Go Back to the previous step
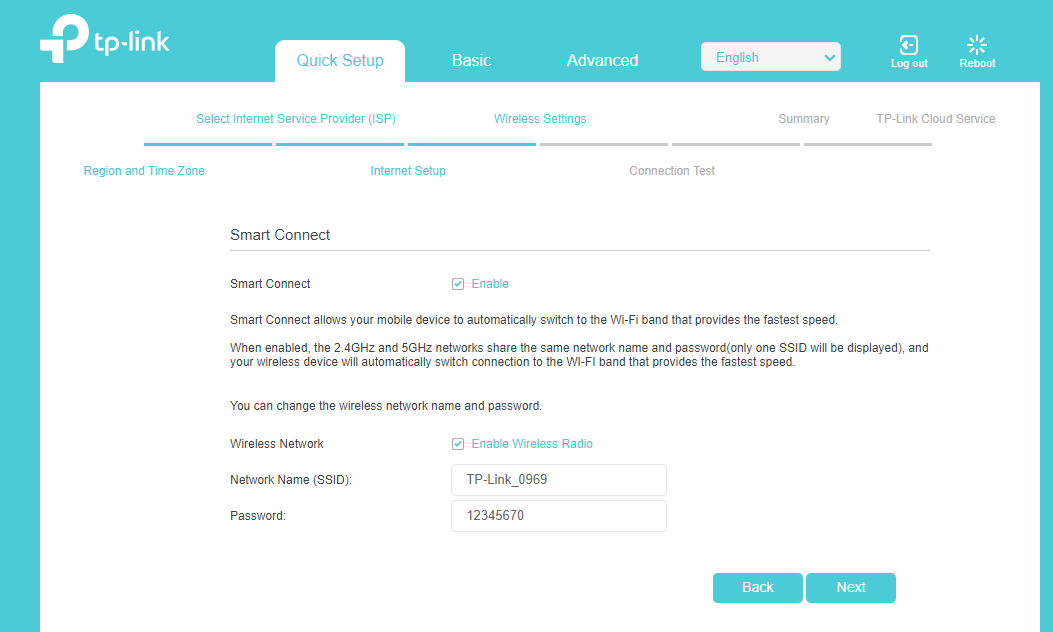The height and width of the screenshot is (632, 1053). coord(758,588)
